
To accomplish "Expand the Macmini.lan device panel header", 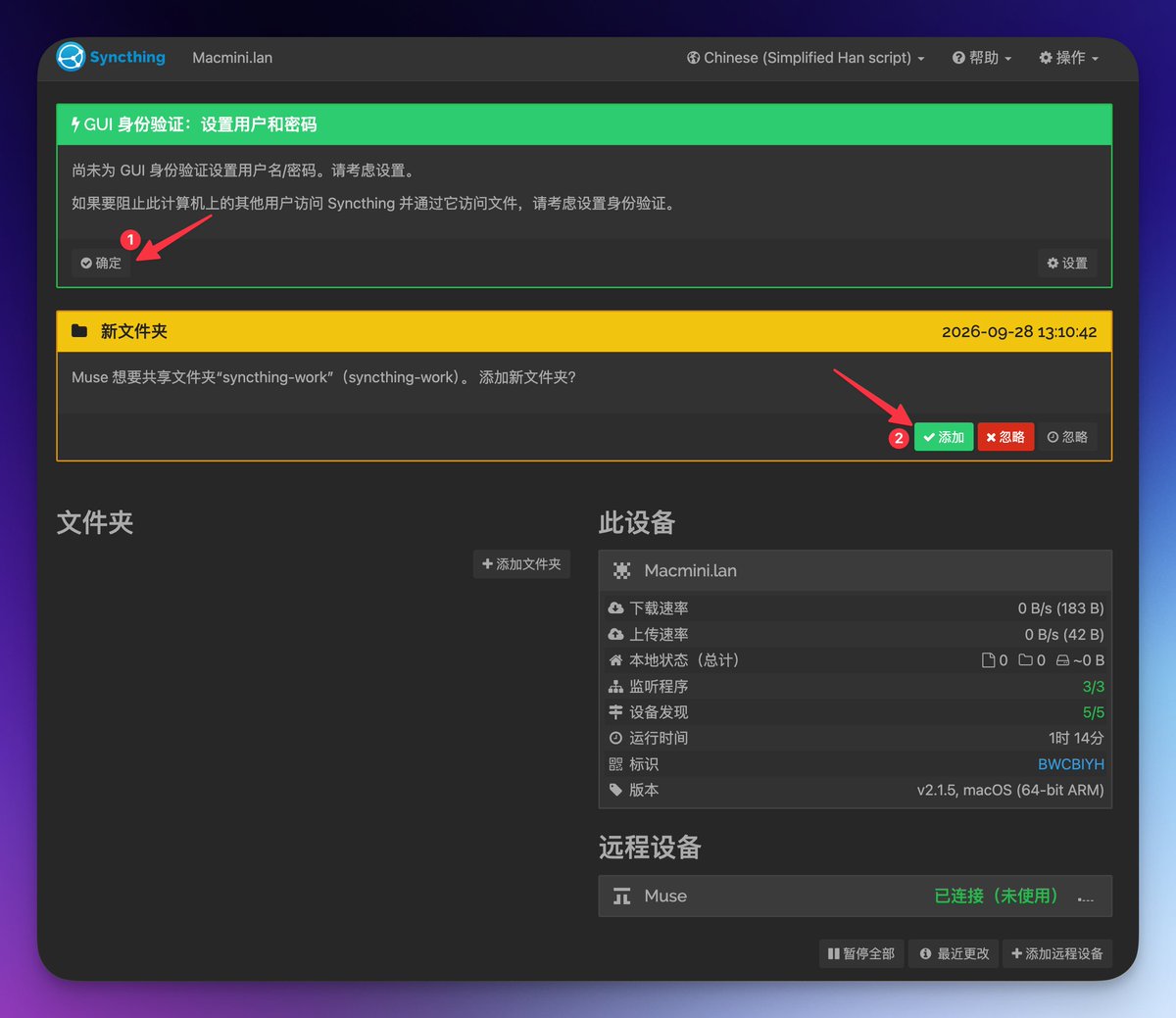I will point(855,570).
